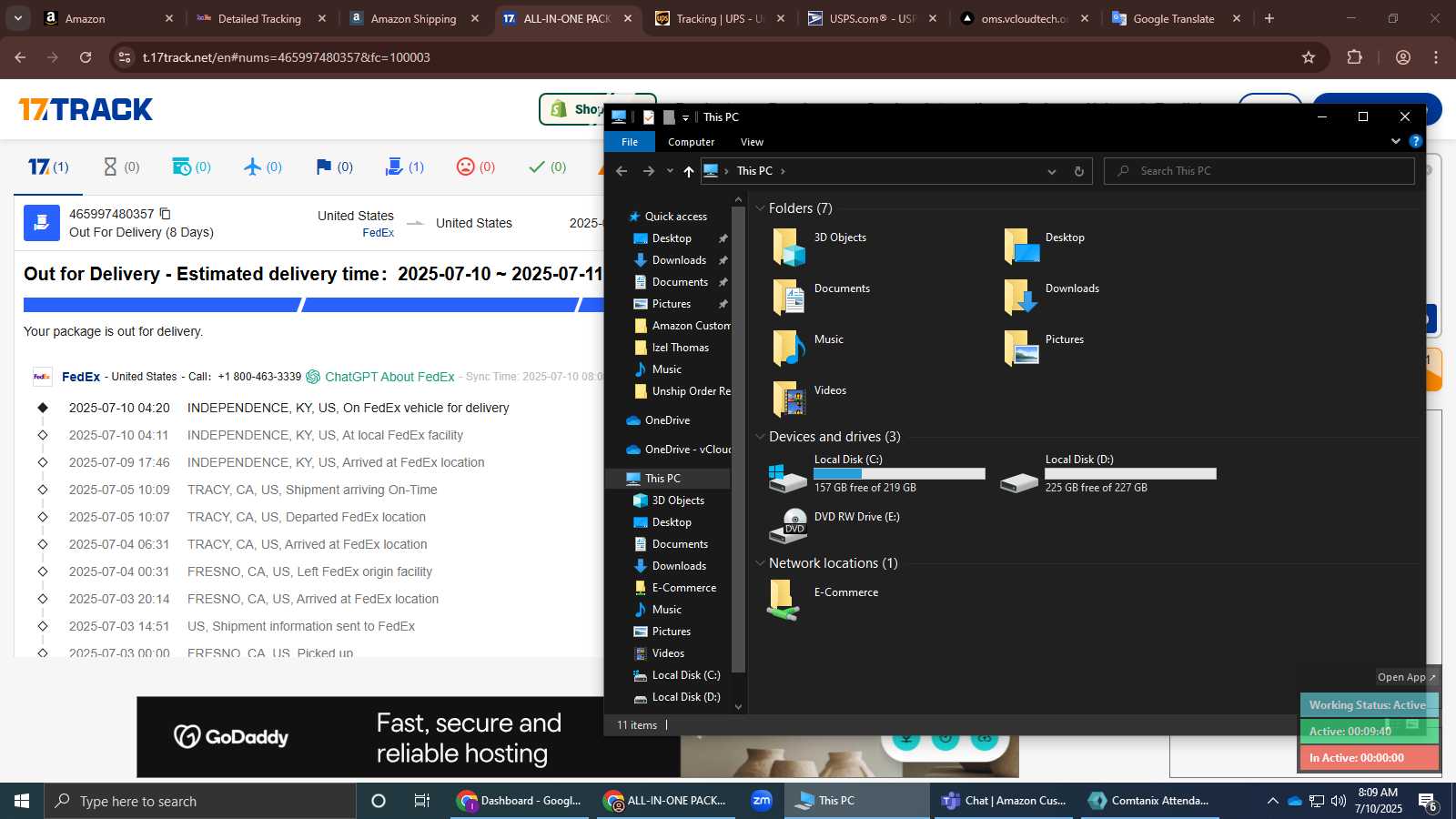
Task: Open Chat | Amazon Cus... Teams taskbar item
Action: click(1004, 801)
